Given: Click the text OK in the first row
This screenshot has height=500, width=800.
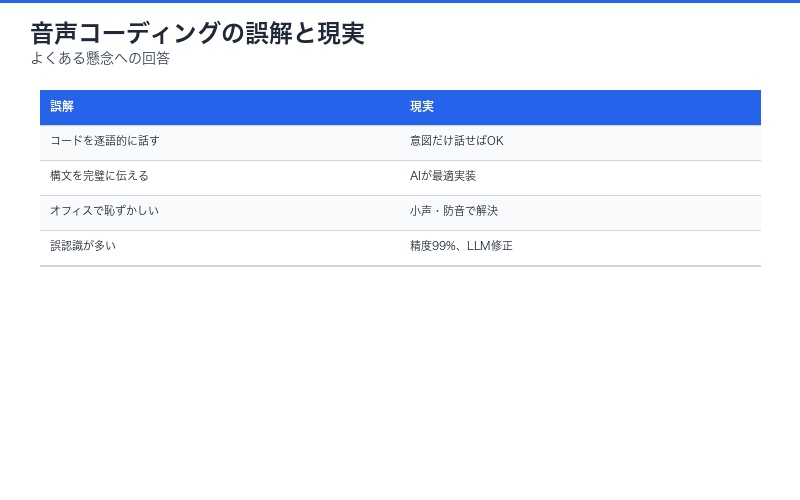Looking at the screenshot, I should (495, 141).
